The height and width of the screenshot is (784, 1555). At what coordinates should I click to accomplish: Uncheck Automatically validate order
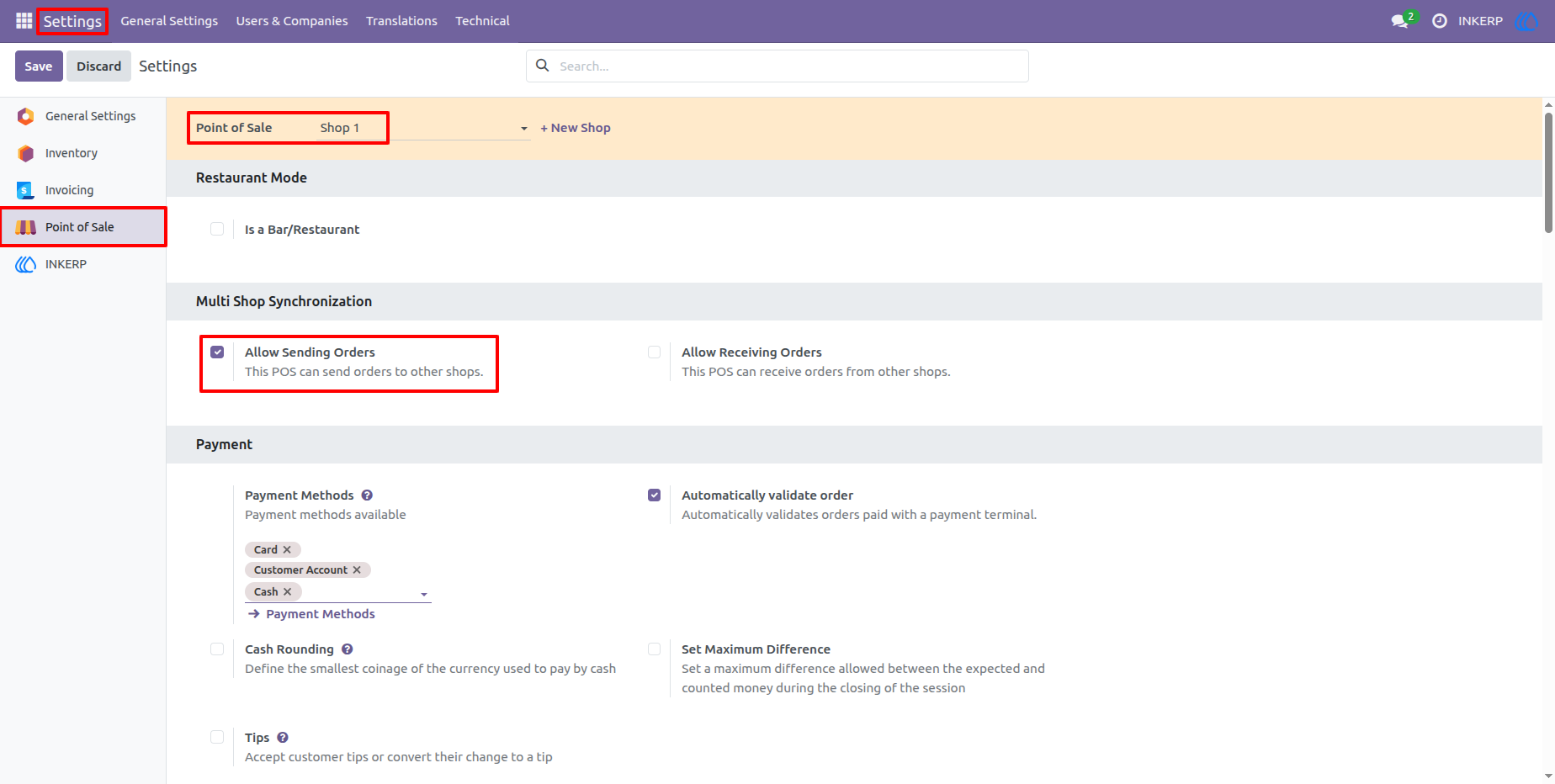point(654,495)
